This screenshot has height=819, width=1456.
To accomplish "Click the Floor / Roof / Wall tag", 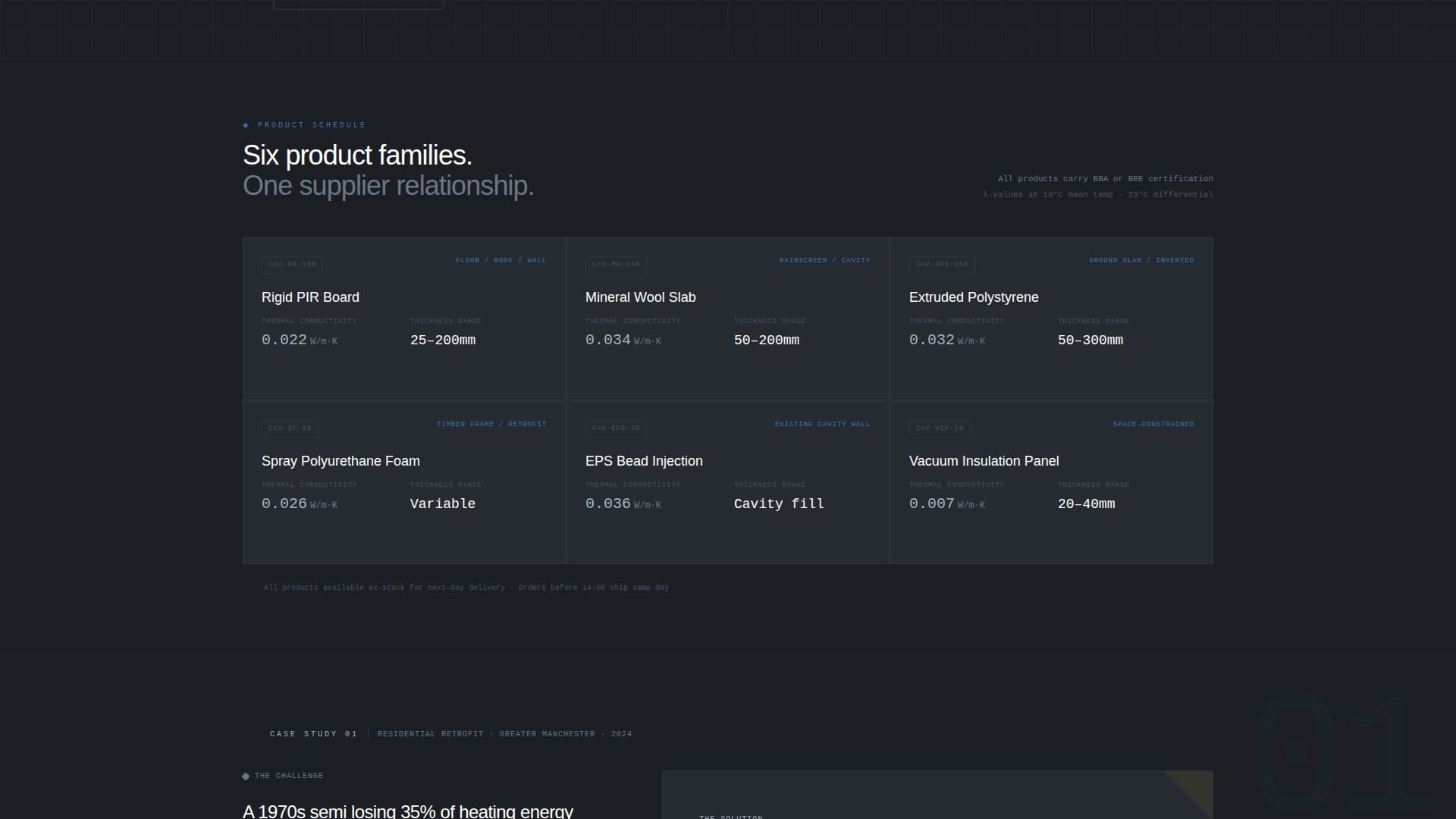I will [500, 260].
